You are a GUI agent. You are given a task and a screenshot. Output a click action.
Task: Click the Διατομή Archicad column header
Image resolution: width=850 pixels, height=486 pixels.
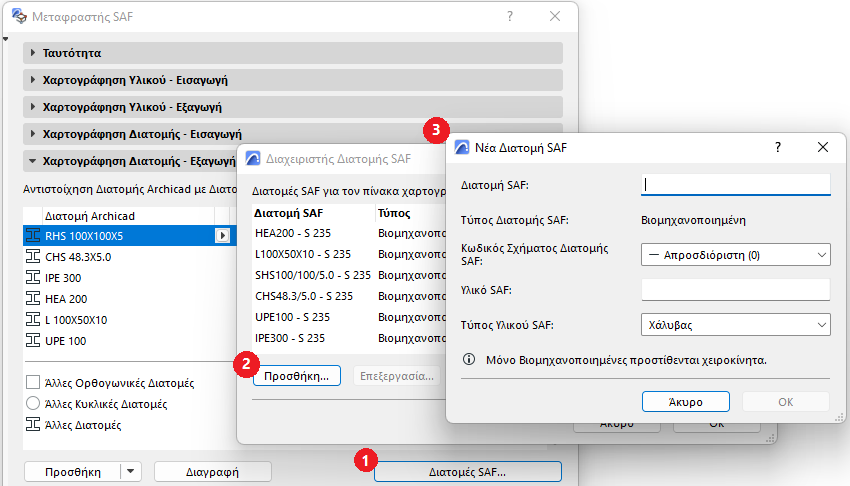pyautogui.click(x=128, y=216)
